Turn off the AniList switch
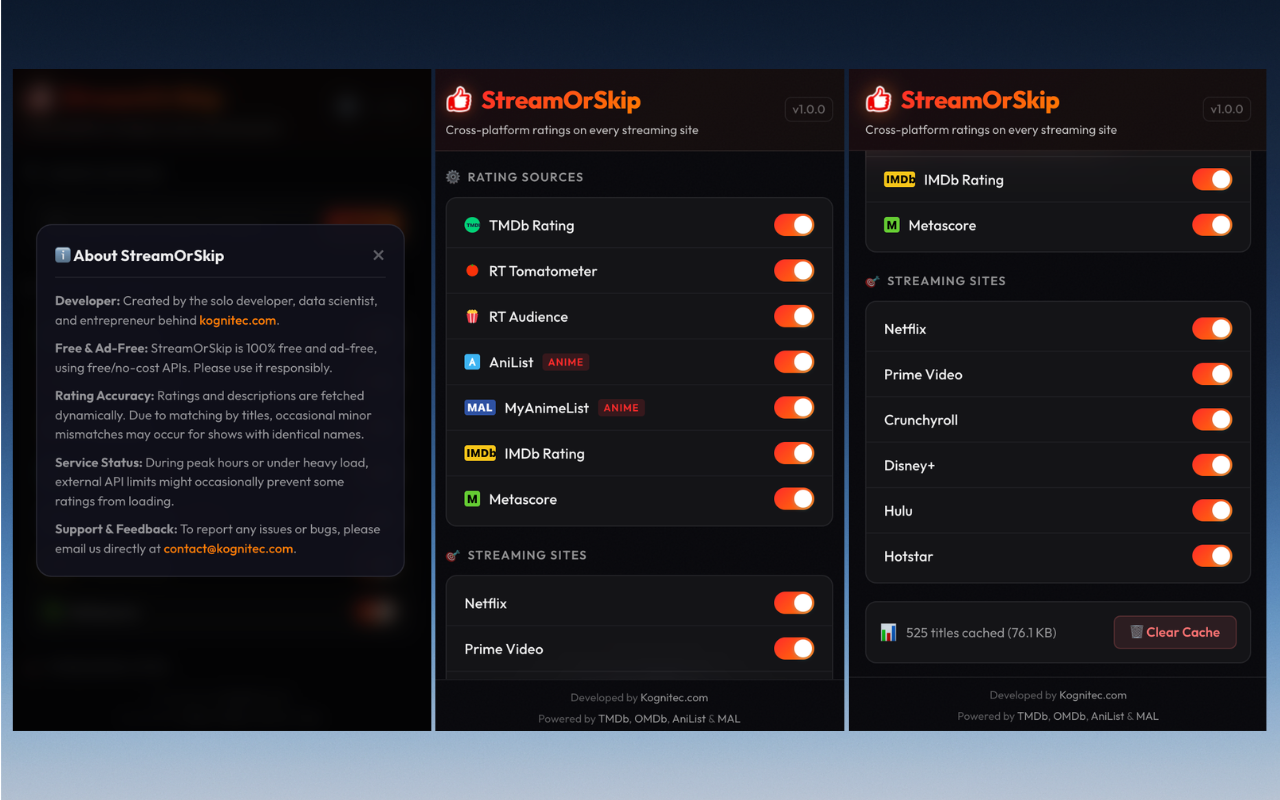This screenshot has height=800, width=1280. pos(794,362)
